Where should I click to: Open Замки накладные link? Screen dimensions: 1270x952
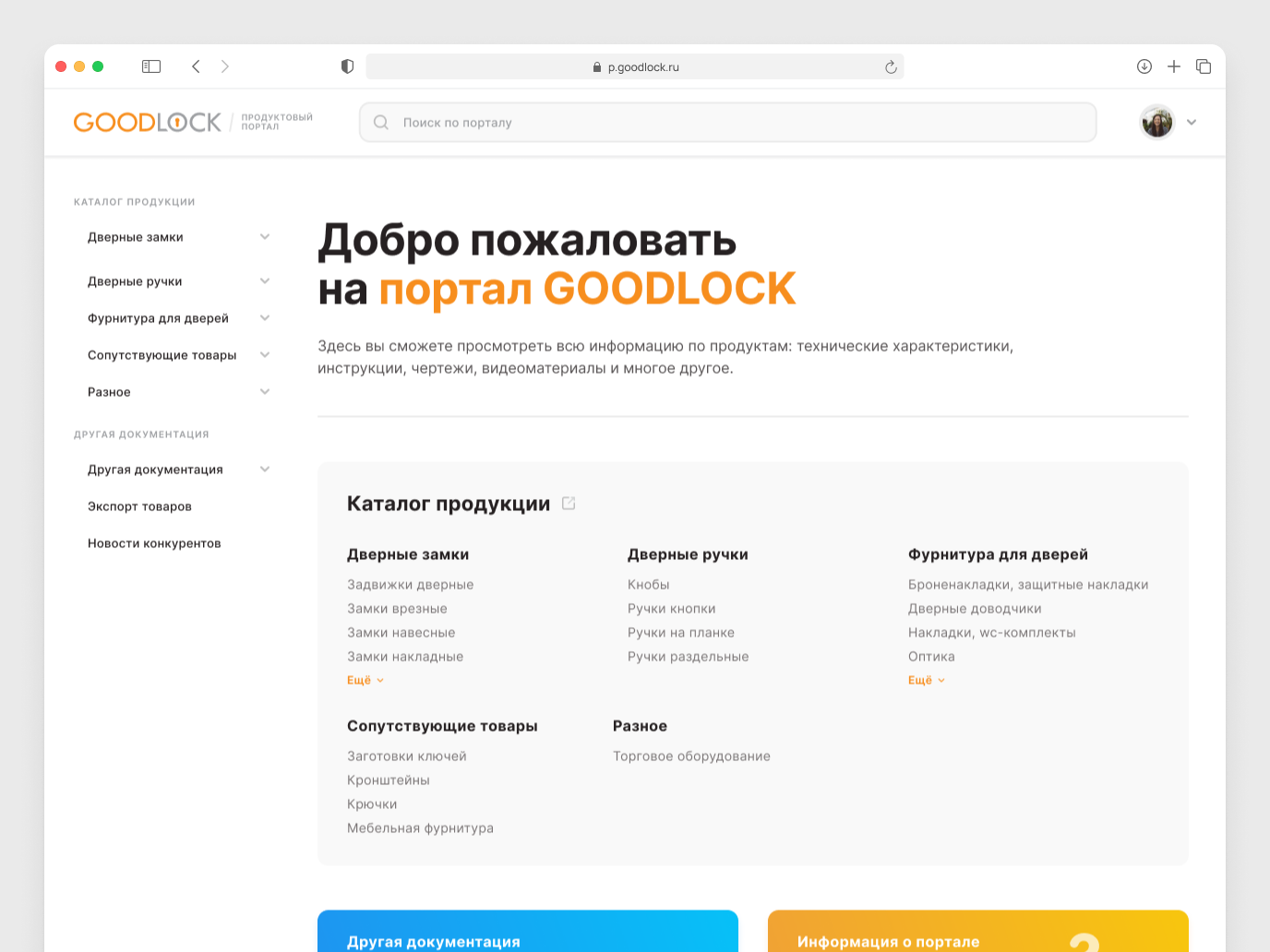pos(405,657)
